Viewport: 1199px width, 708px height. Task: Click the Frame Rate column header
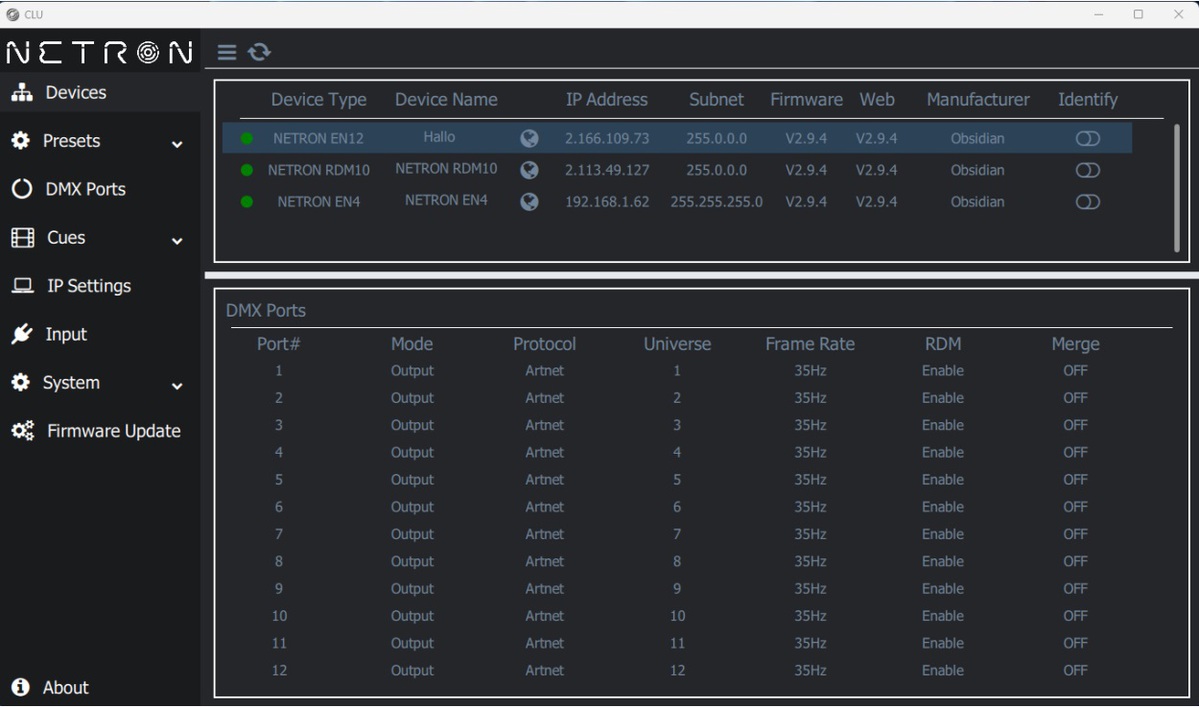pyautogui.click(x=810, y=344)
